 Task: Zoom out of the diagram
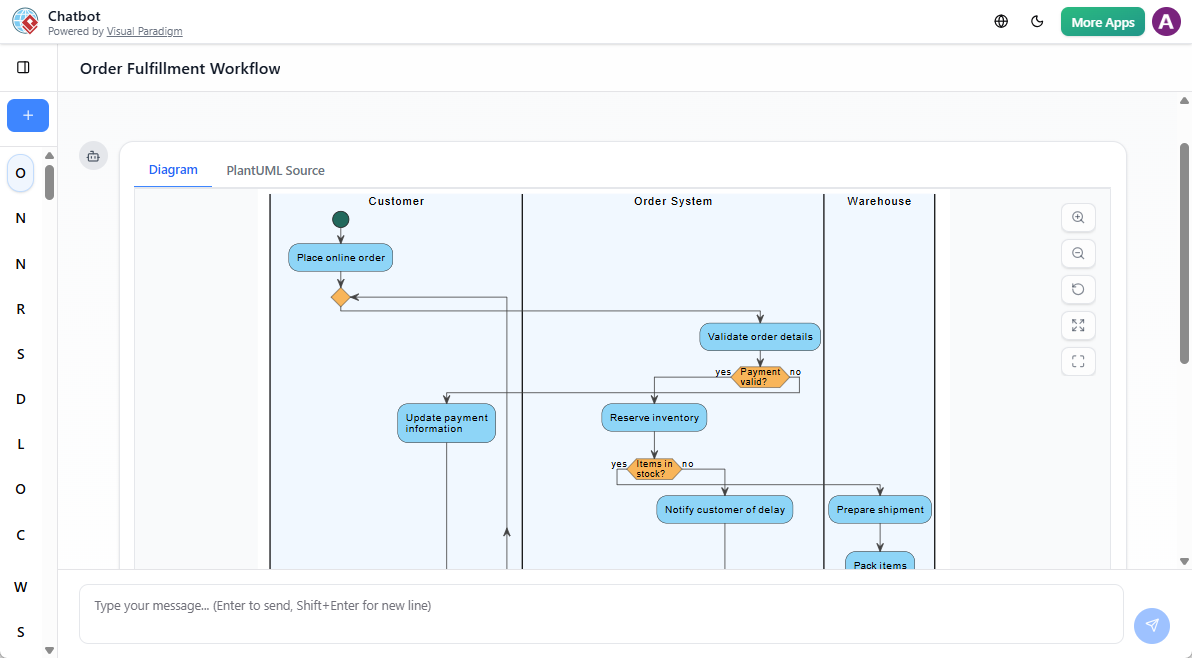1077,253
